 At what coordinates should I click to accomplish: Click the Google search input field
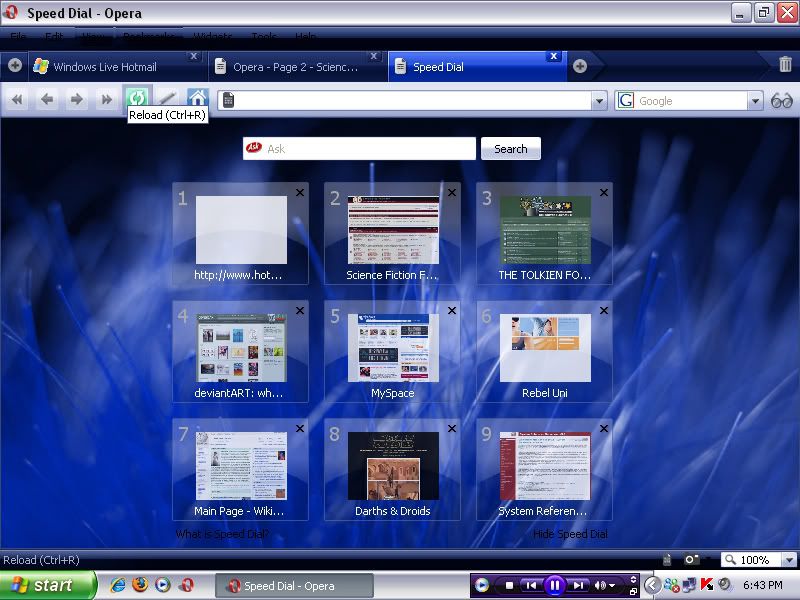[x=690, y=101]
